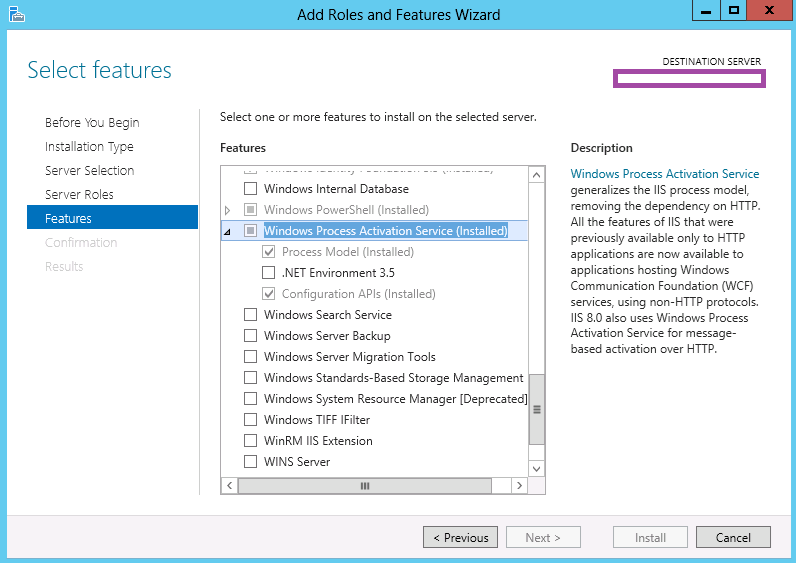Toggle the Windows PowerShell (Installed) checkbox

[x=250, y=210]
